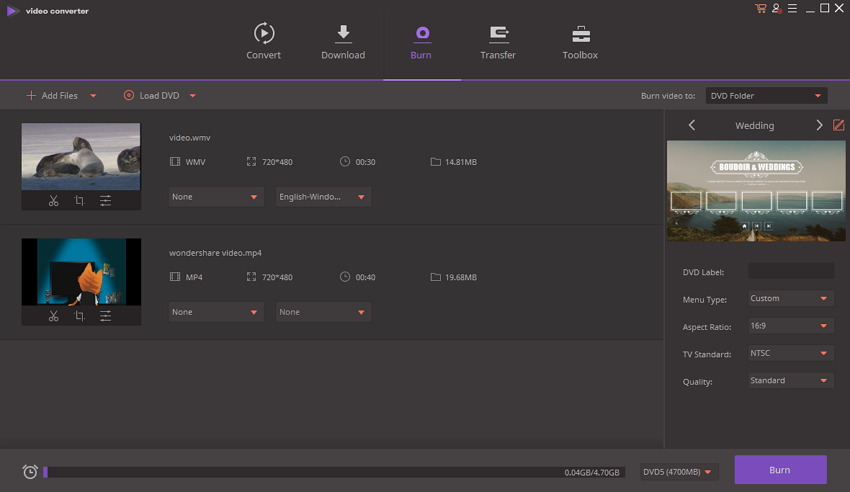Open the hamburger menu icon
This screenshot has width=850, height=492.
(792, 8)
